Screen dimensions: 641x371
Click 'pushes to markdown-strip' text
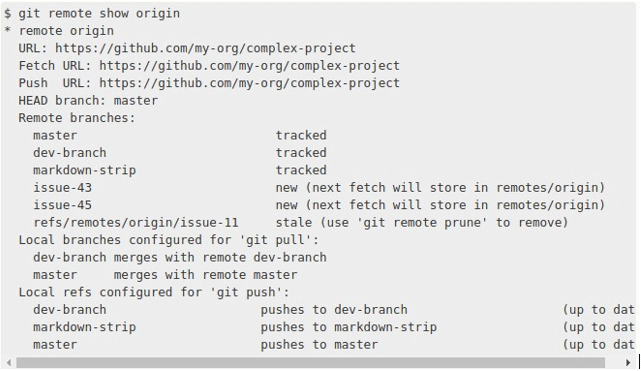point(349,327)
